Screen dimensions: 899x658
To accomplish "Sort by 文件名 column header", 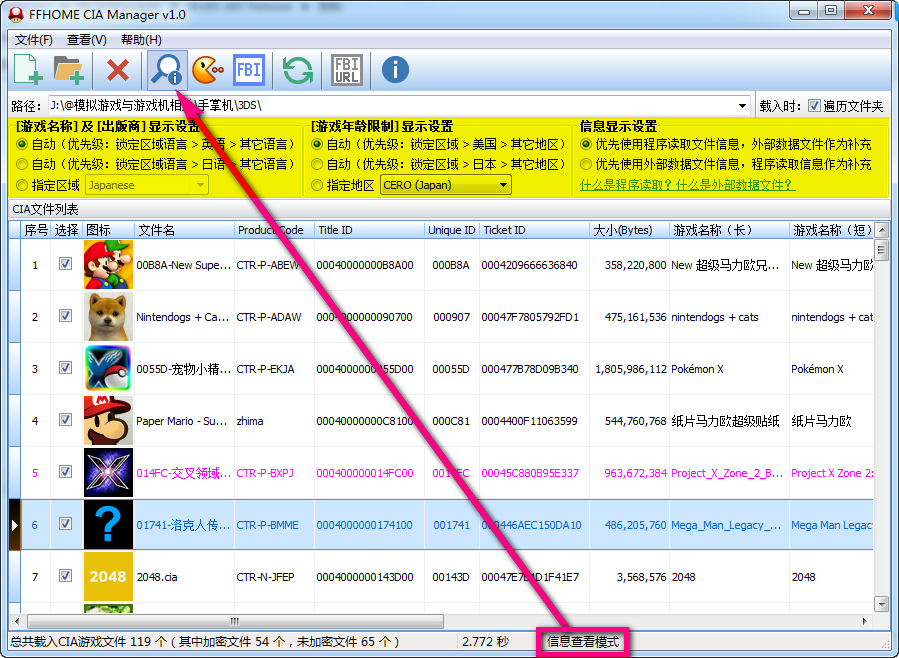I will pyautogui.click(x=185, y=230).
